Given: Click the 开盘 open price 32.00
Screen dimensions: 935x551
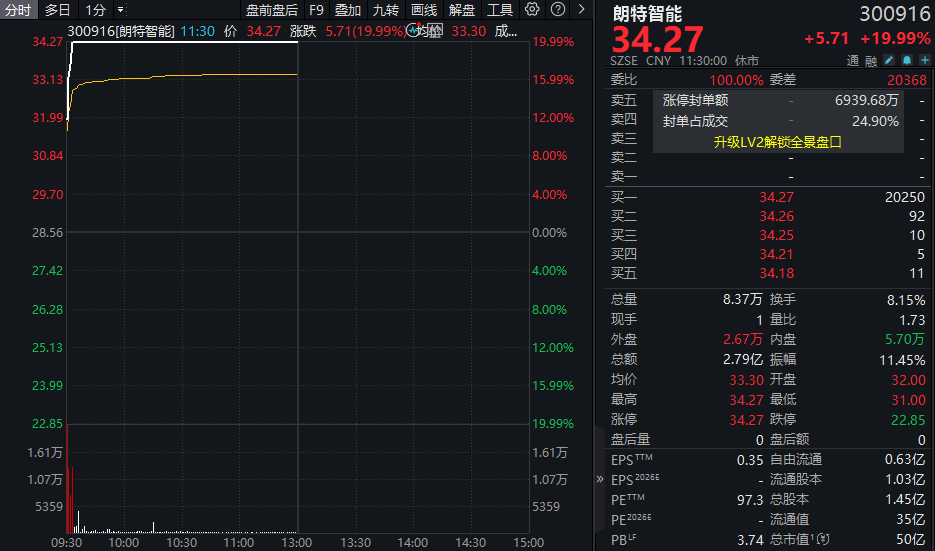Looking at the screenshot, I should pyautogui.click(x=908, y=380).
